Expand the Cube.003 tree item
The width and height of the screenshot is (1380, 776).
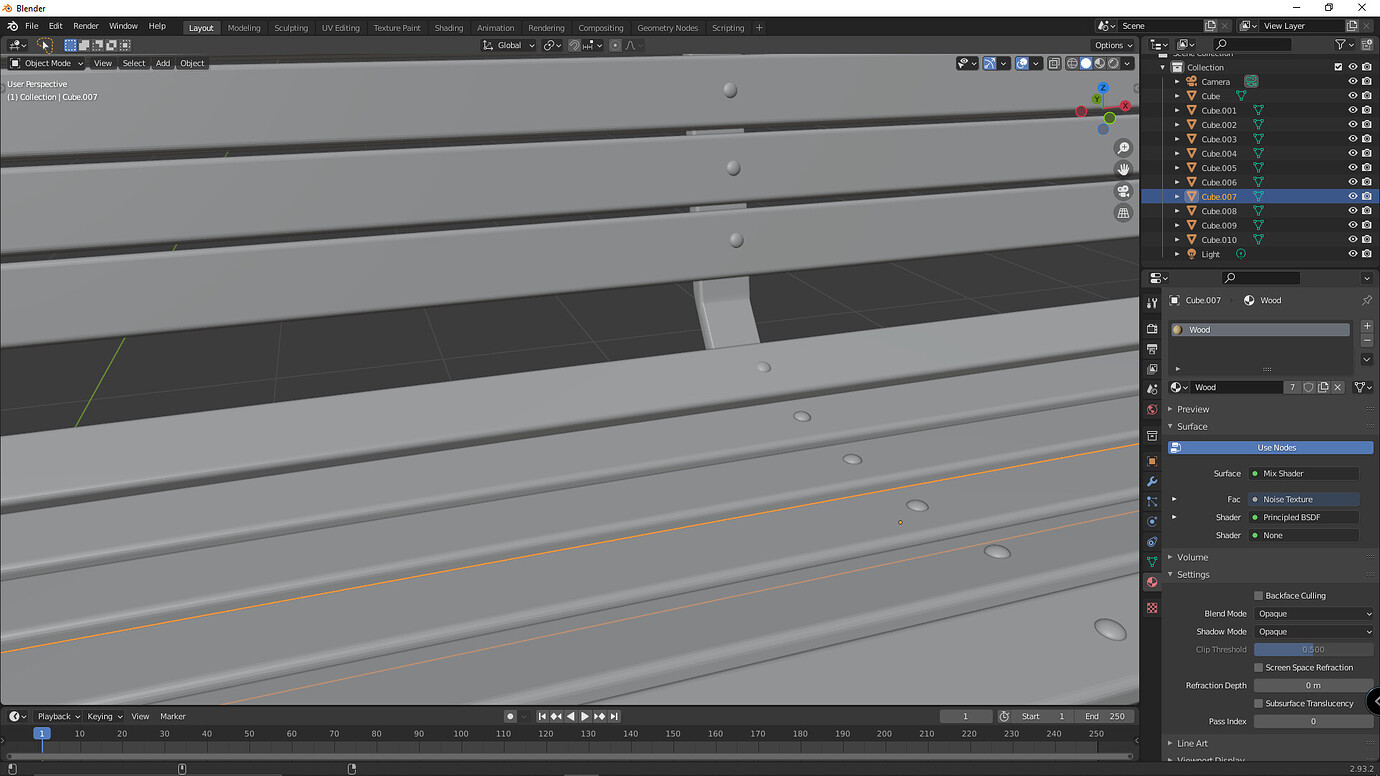(1177, 139)
